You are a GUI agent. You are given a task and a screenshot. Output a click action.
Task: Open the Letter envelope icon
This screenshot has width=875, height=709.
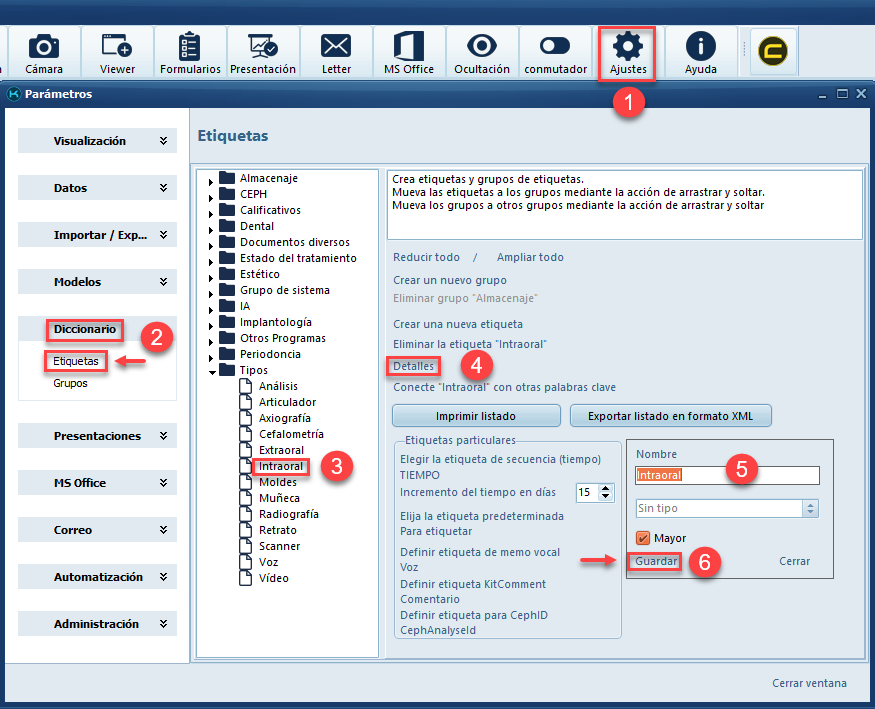click(x=336, y=53)
